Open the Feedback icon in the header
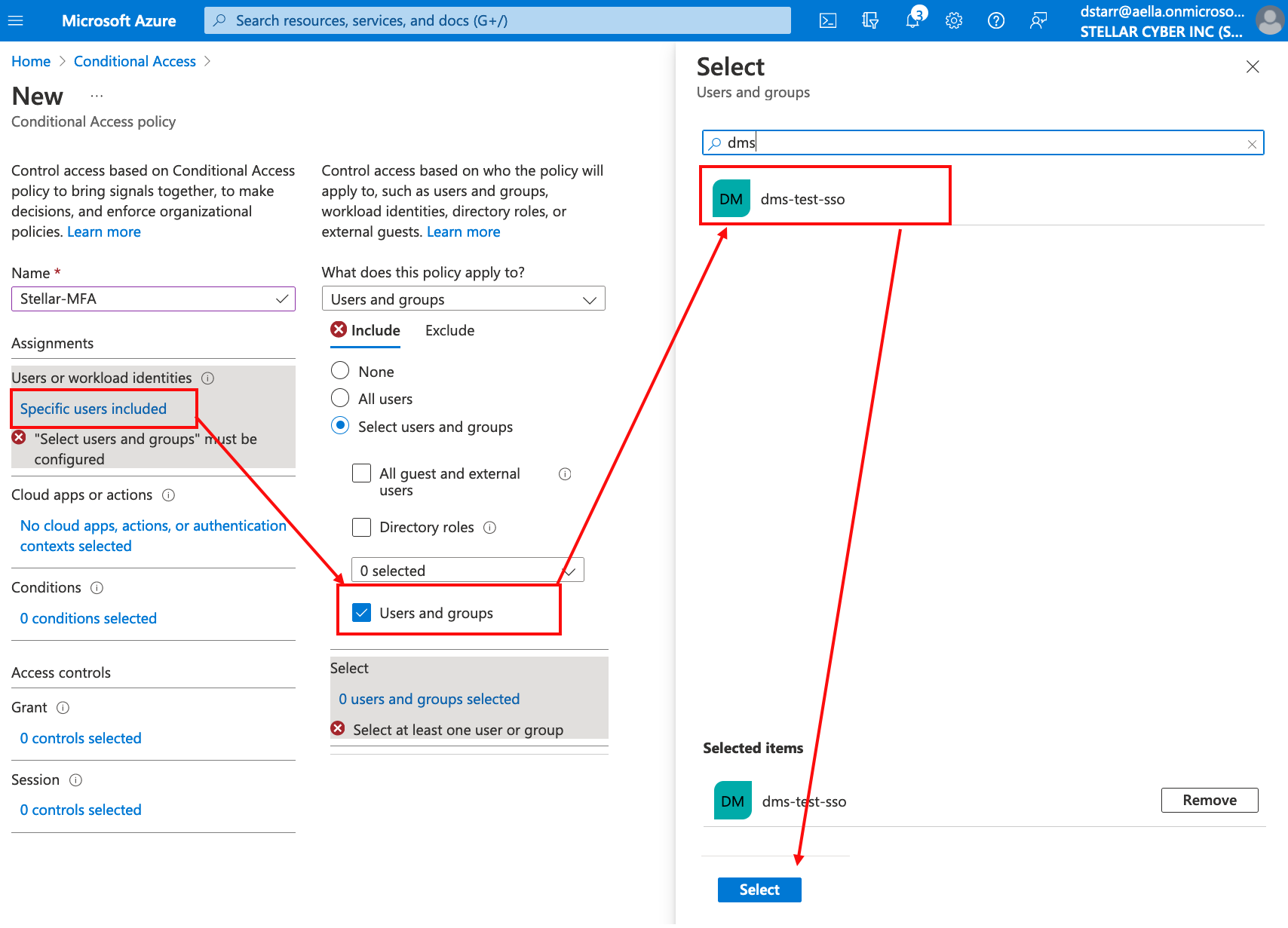Image resolution: width=1288 pixels, height=928 pixels. (1038, 20)
